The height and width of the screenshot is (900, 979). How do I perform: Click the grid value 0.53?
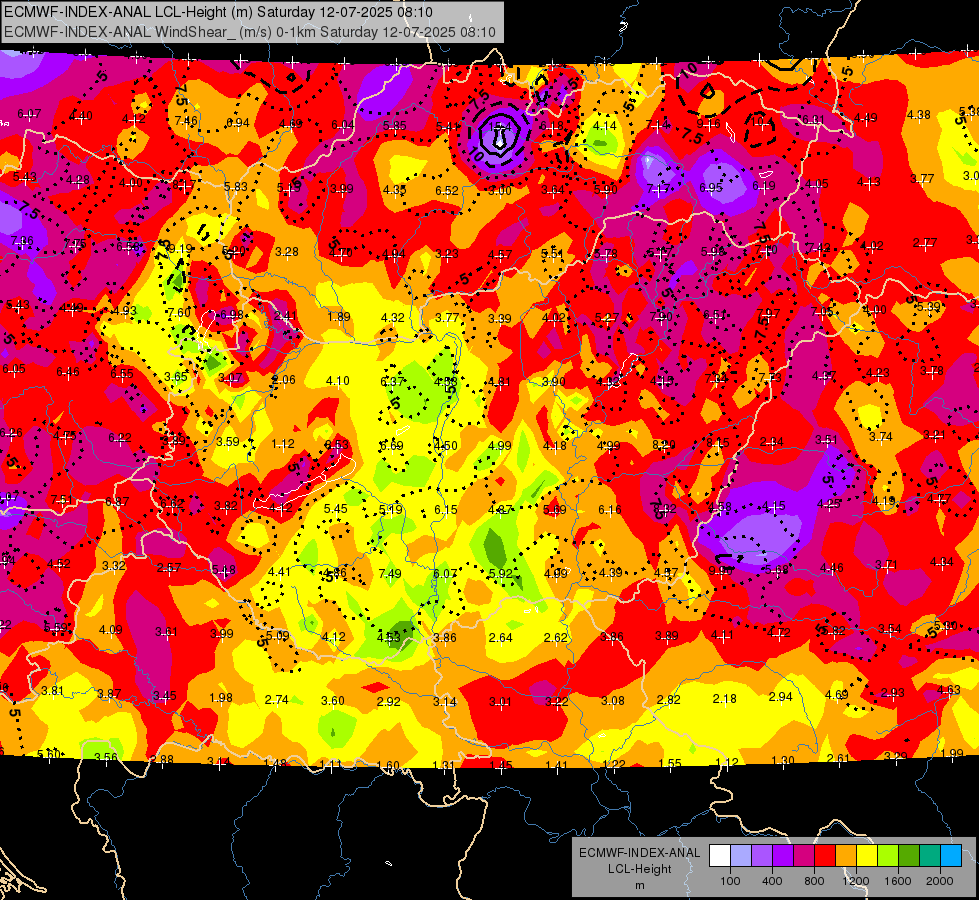coord(337,445)
